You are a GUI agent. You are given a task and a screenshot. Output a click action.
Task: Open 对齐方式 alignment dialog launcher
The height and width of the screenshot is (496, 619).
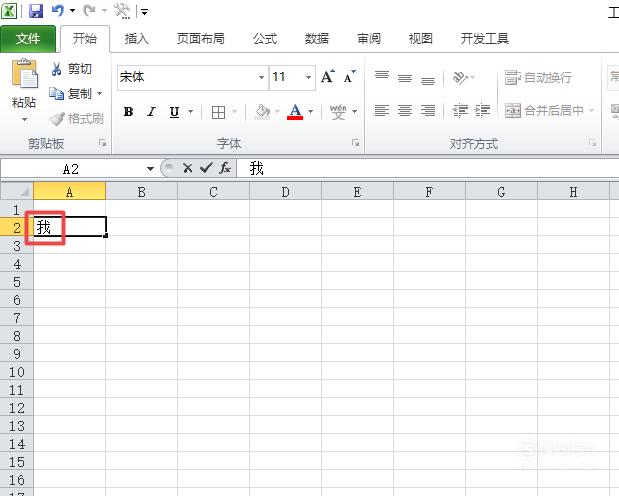pos(592,143)
